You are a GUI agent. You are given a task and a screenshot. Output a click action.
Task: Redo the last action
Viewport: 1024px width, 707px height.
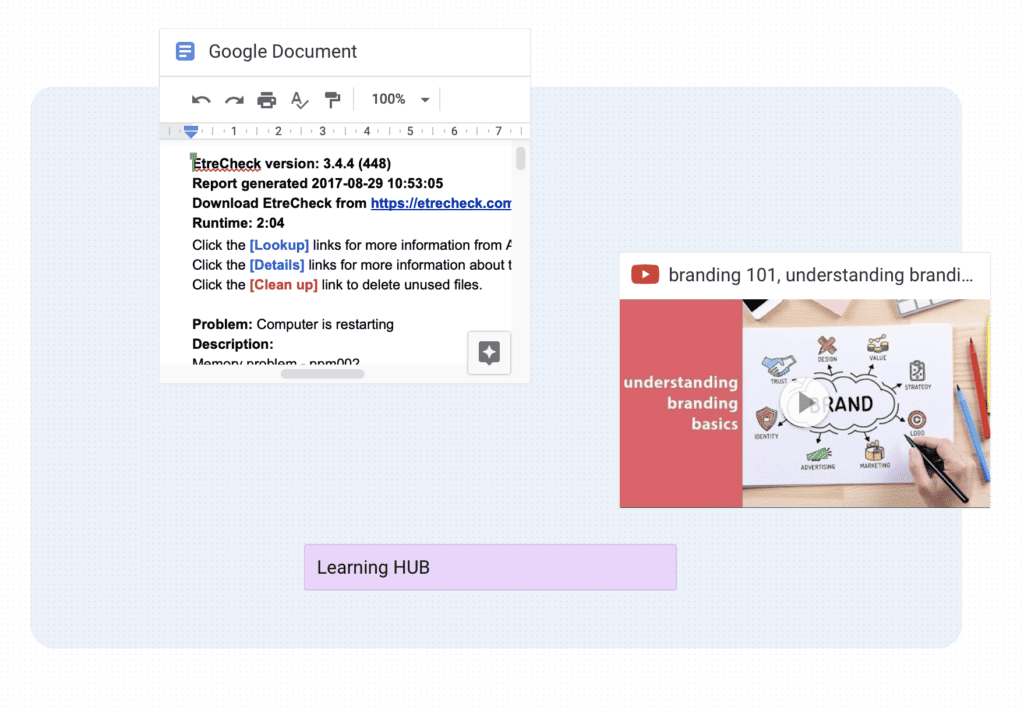(234, 100)
